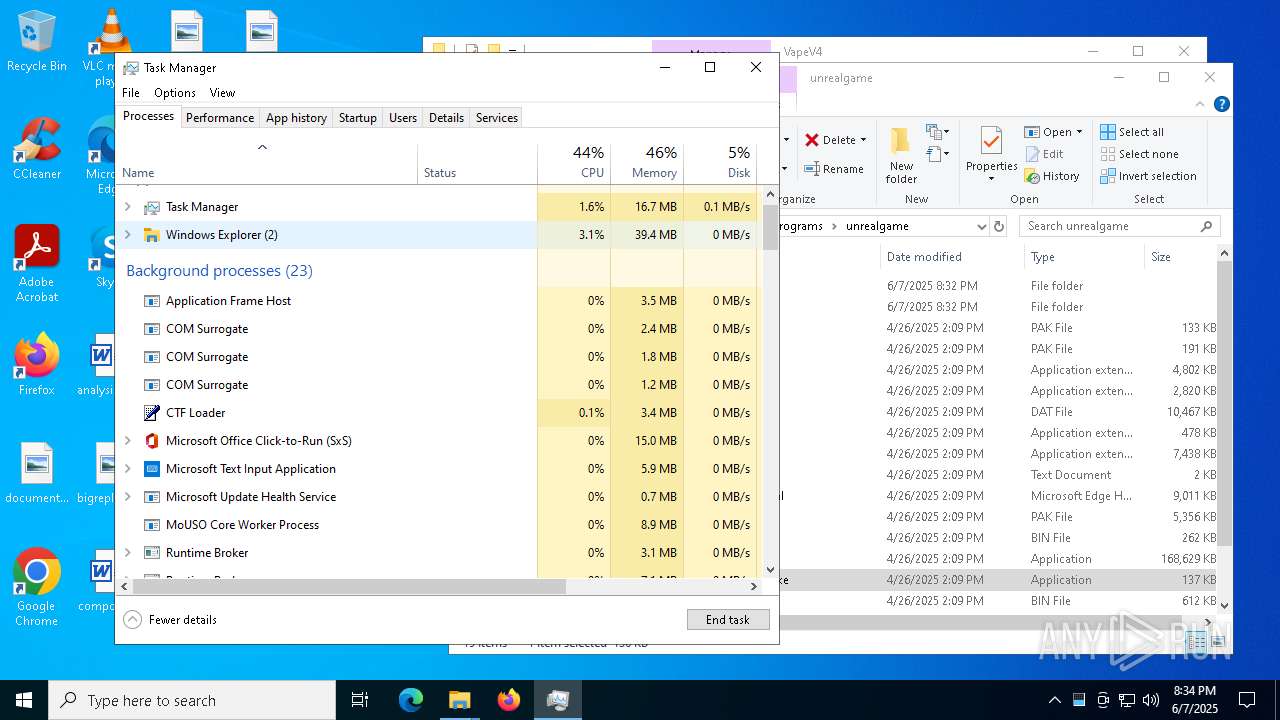Viewport: 1280px width, 720px height.
Task: Open the Windows Start menu
Action: pos(24,700)
